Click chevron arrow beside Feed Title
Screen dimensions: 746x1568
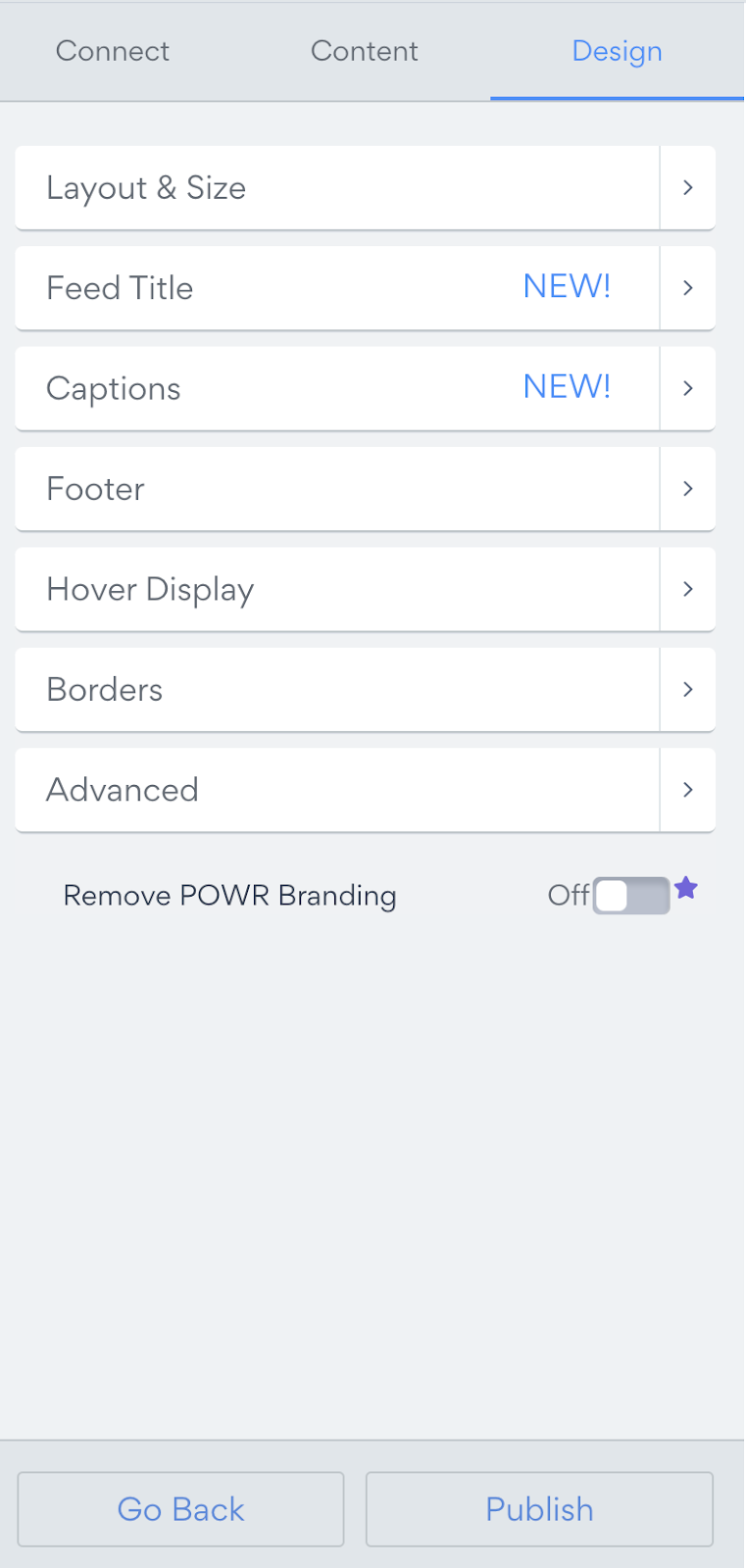click(688, 287)
